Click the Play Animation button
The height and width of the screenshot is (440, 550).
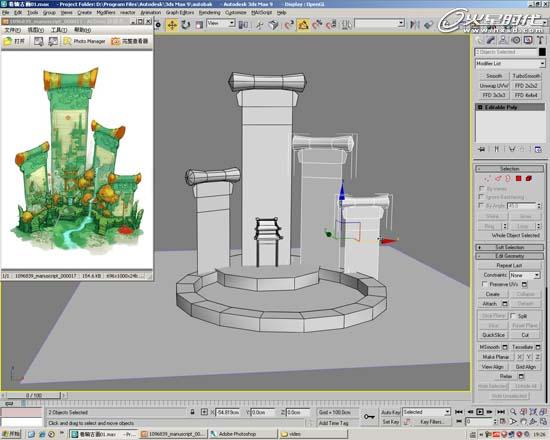pos(480,412)
